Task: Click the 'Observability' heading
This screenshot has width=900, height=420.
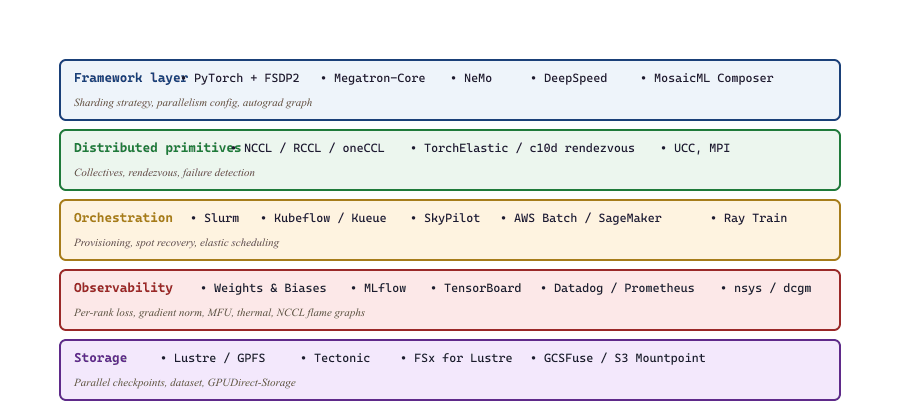Action: click(123, 288)
